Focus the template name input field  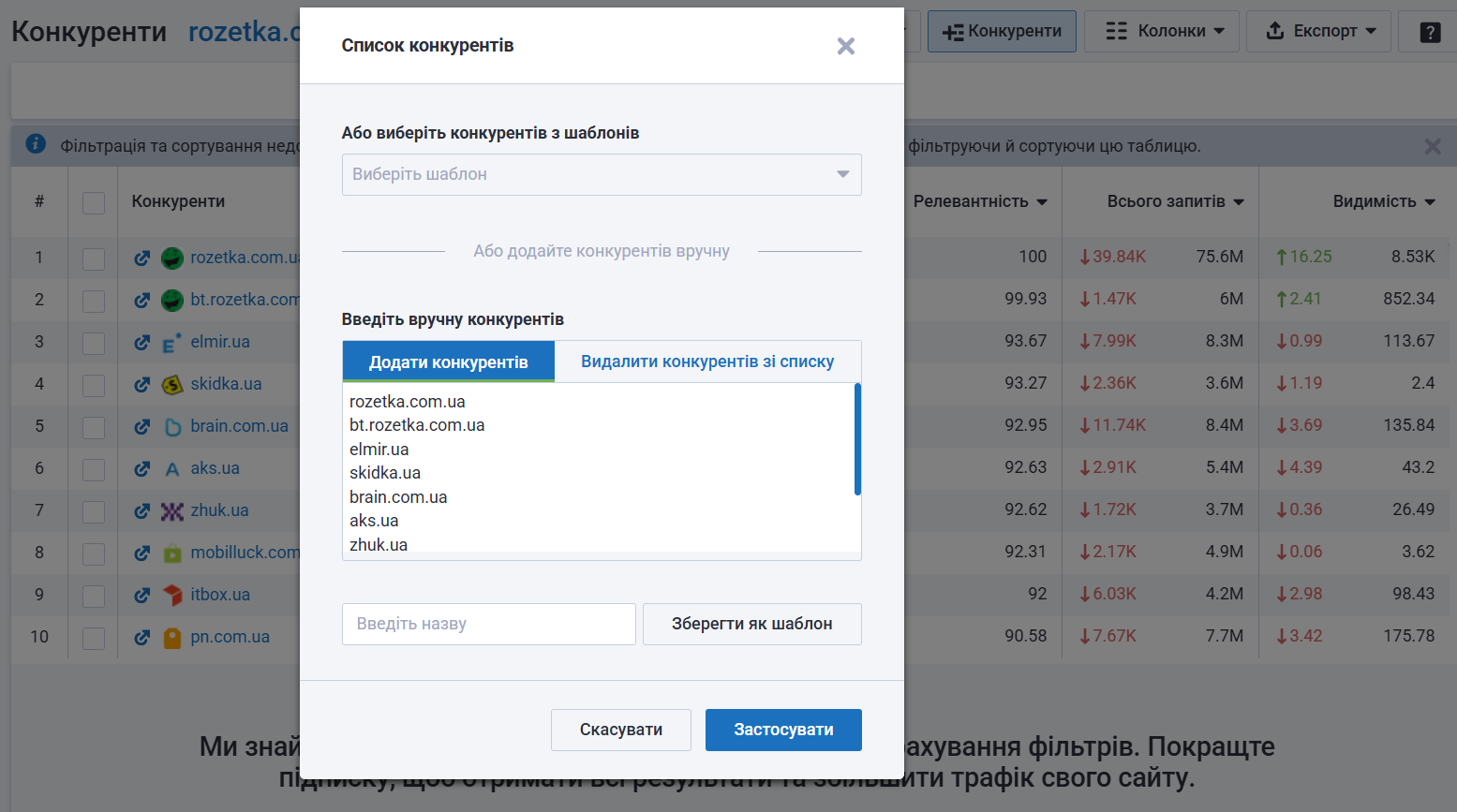click(489, 624)
